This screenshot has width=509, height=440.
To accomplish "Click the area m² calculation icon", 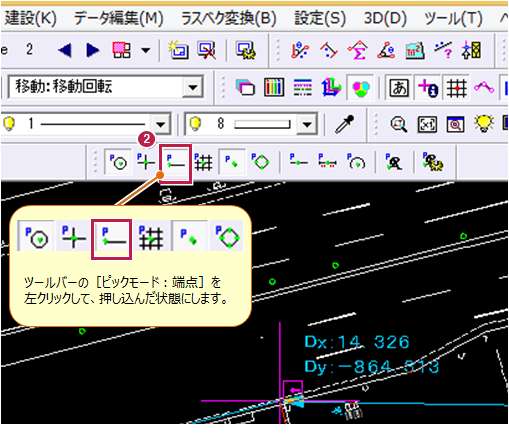I will (415, 51).
